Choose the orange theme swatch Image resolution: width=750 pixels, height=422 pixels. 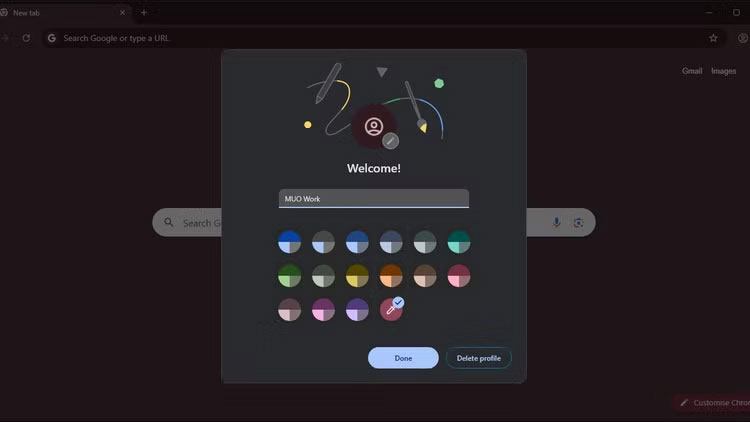391,276
